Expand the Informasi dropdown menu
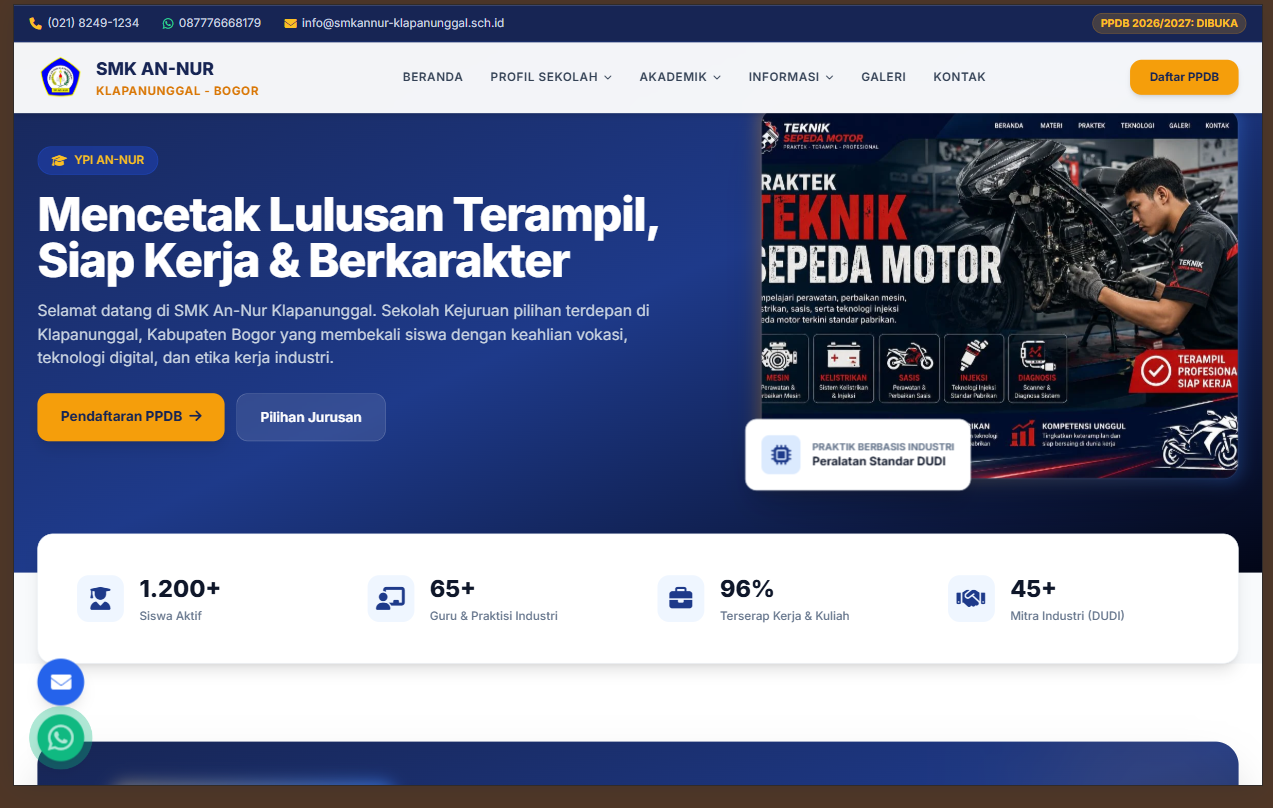This screenshot has width=1273, height=808. point(791,77)
